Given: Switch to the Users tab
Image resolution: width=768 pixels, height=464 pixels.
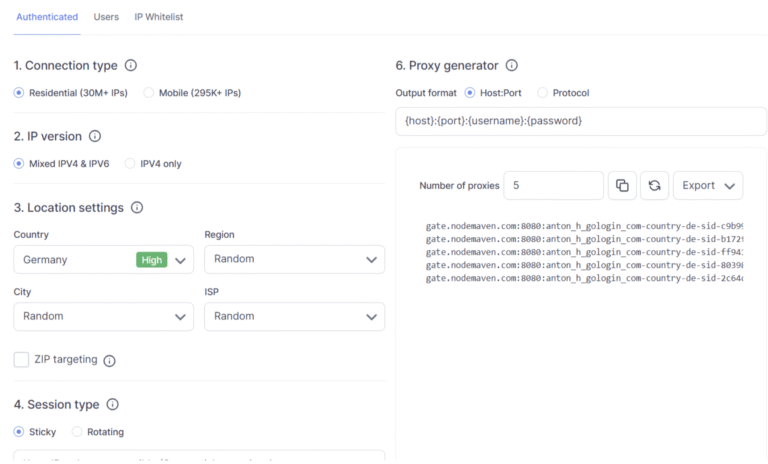Looking at the screenshot, I should click(x=106, y=17).
